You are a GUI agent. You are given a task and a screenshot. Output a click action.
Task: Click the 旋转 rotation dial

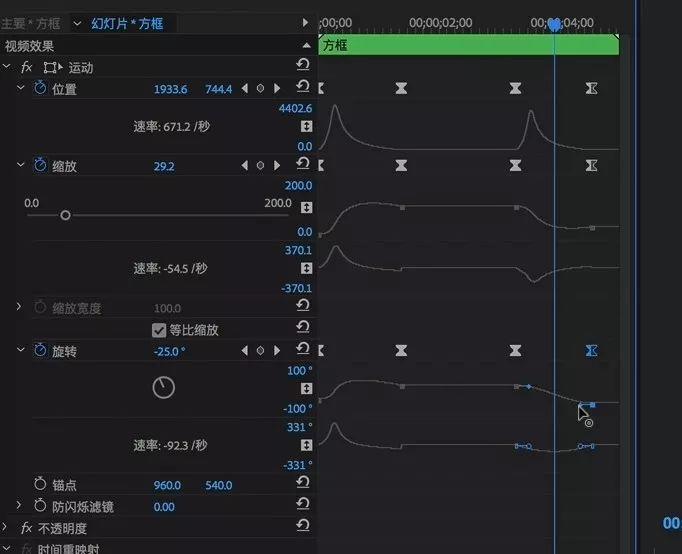click(164, 387)
